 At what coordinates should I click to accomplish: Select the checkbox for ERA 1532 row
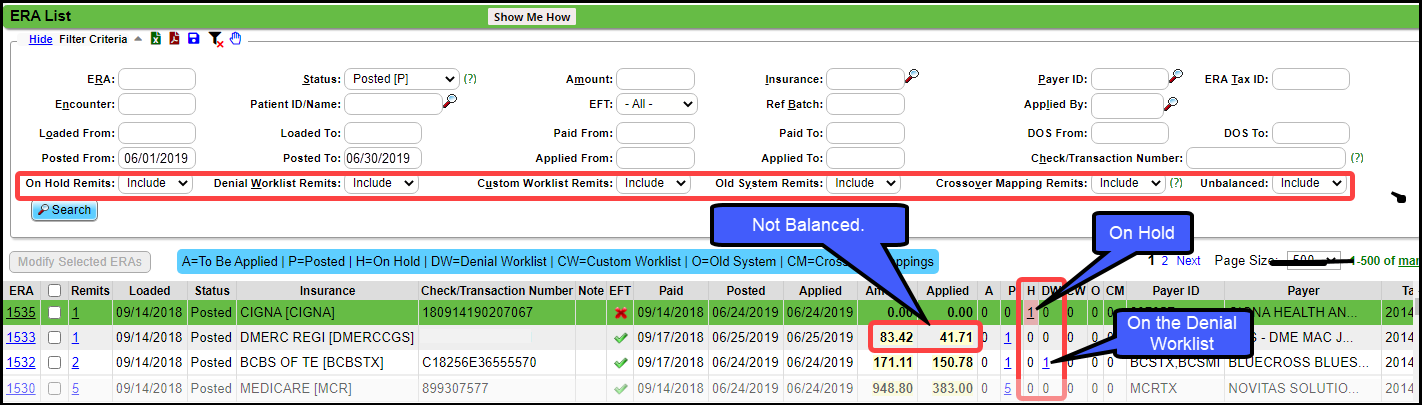click(x=54, y=362)
